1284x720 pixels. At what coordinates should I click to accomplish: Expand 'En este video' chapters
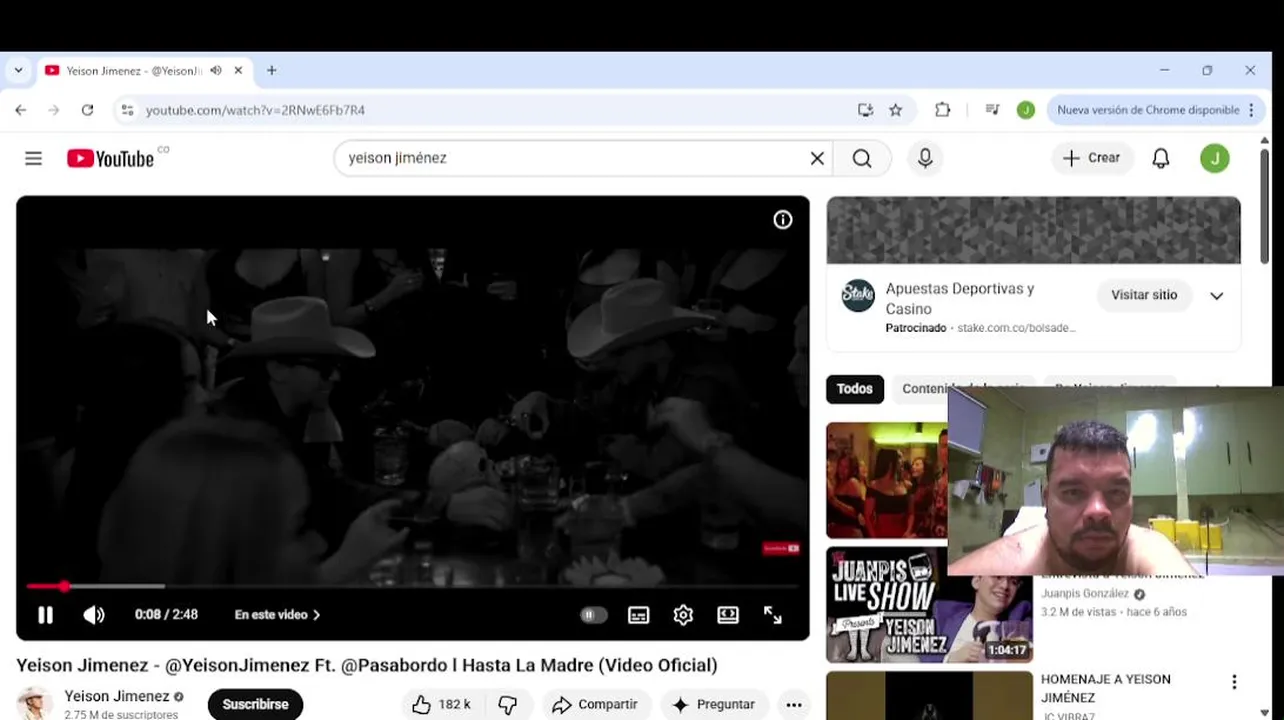click(277, 615)
